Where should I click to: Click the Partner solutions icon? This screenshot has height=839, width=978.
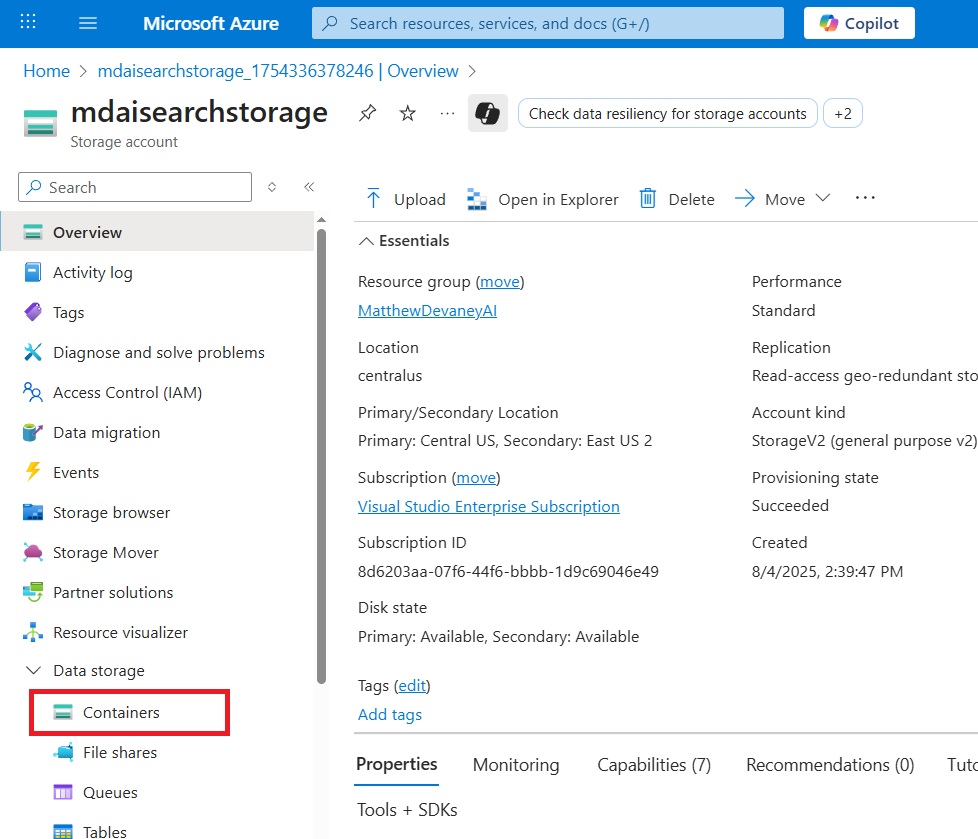click(32, 592)
